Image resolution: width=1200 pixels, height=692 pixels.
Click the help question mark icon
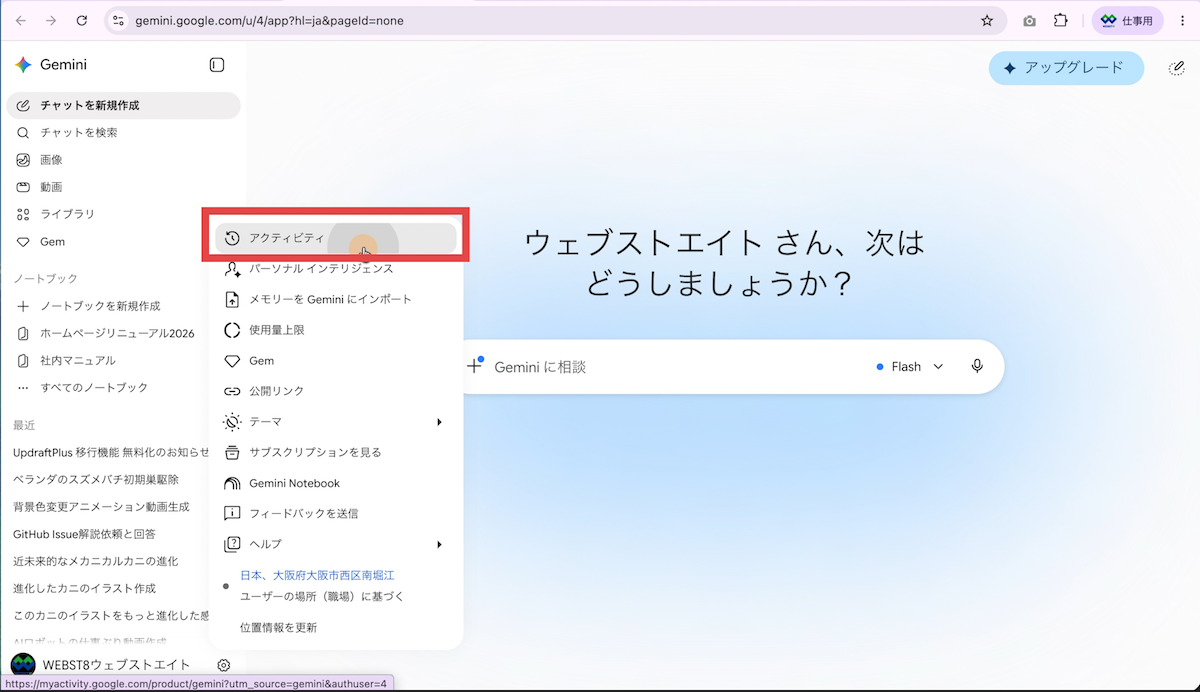point(232,544)
